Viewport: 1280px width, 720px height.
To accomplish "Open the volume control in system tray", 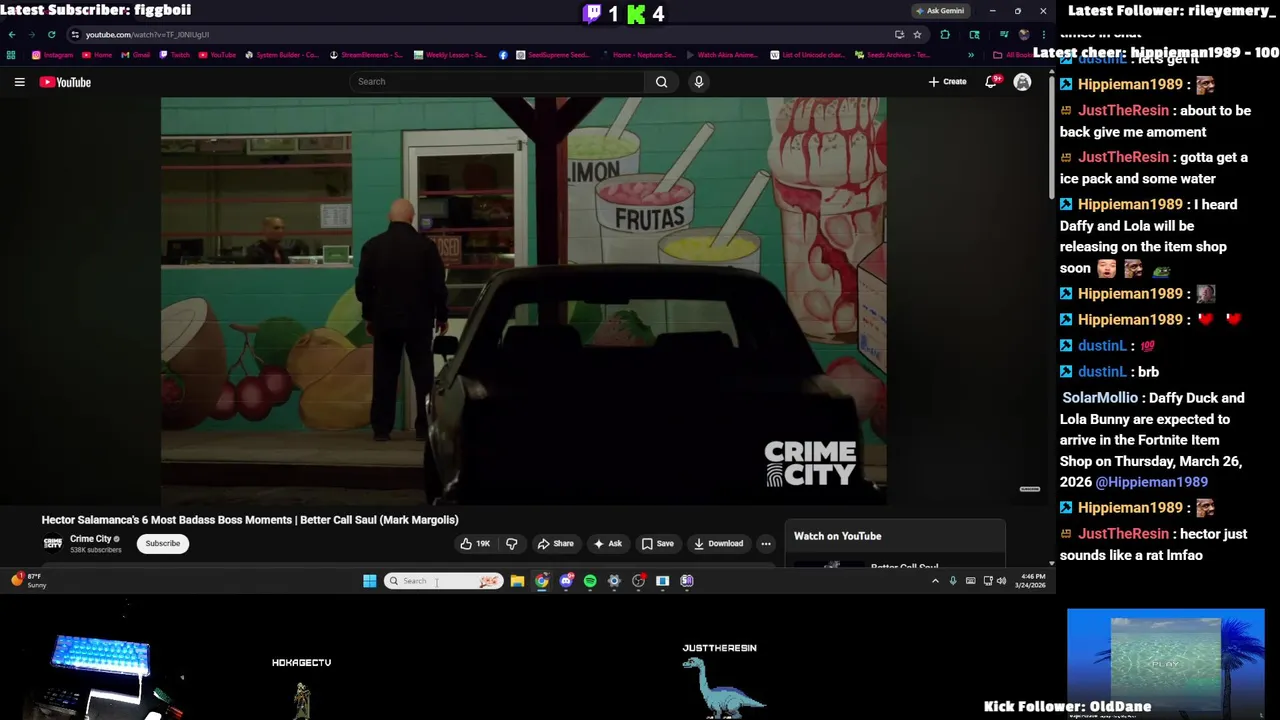I will (x=1001, y=581).
